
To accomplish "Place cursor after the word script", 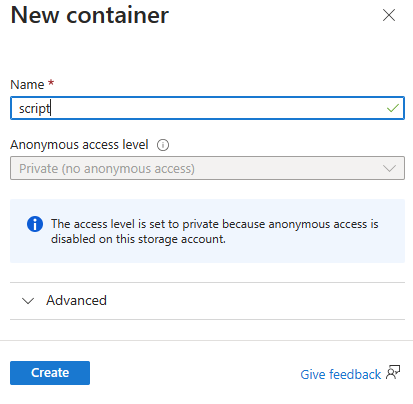I will tap(51, 108).
